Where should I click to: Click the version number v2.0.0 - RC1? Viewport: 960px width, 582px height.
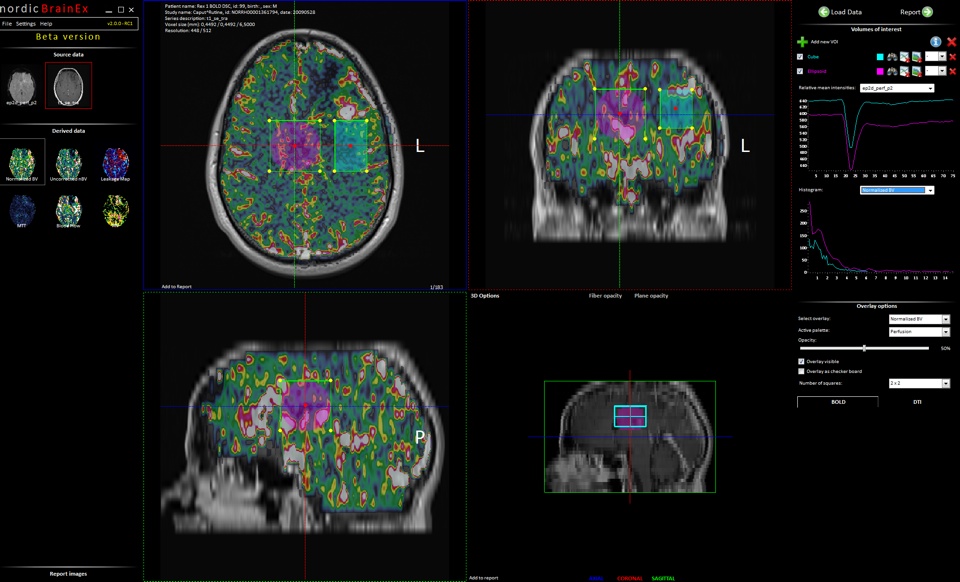(x=120, y=24)
